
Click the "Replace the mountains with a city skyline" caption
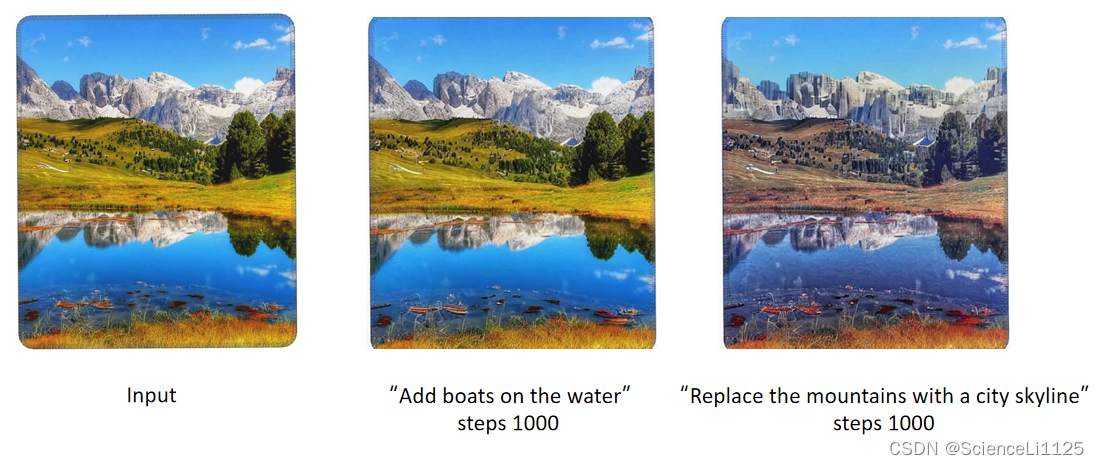point(885,396)
